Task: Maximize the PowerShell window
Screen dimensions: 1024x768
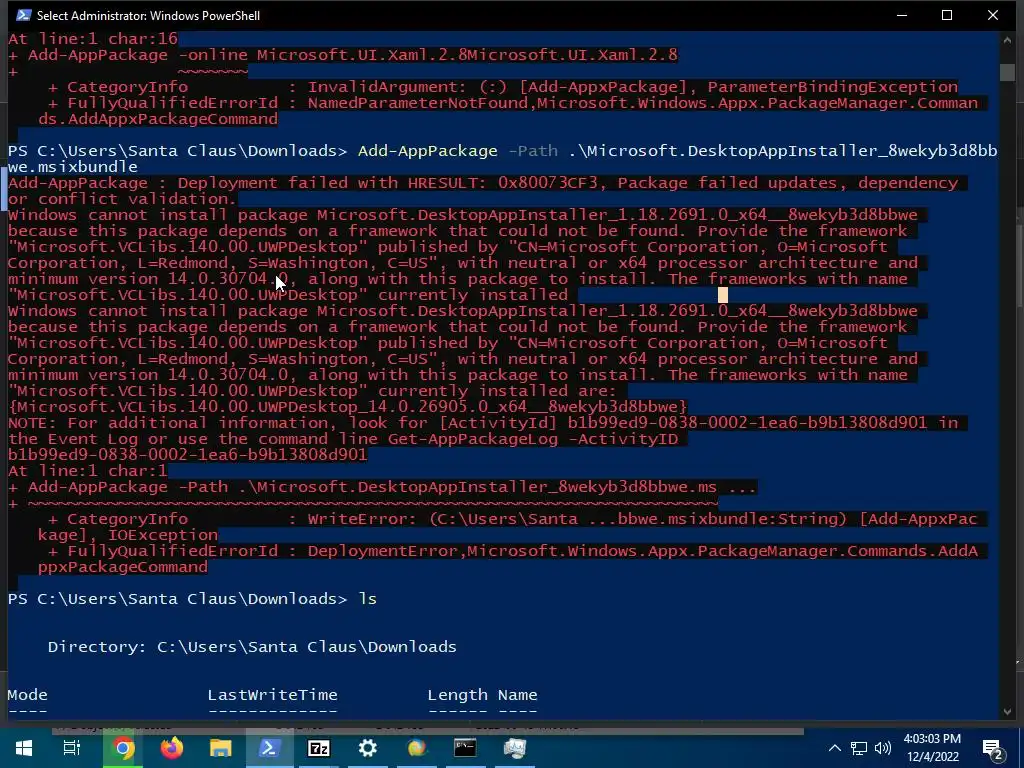Action: (x=947, y=15)
